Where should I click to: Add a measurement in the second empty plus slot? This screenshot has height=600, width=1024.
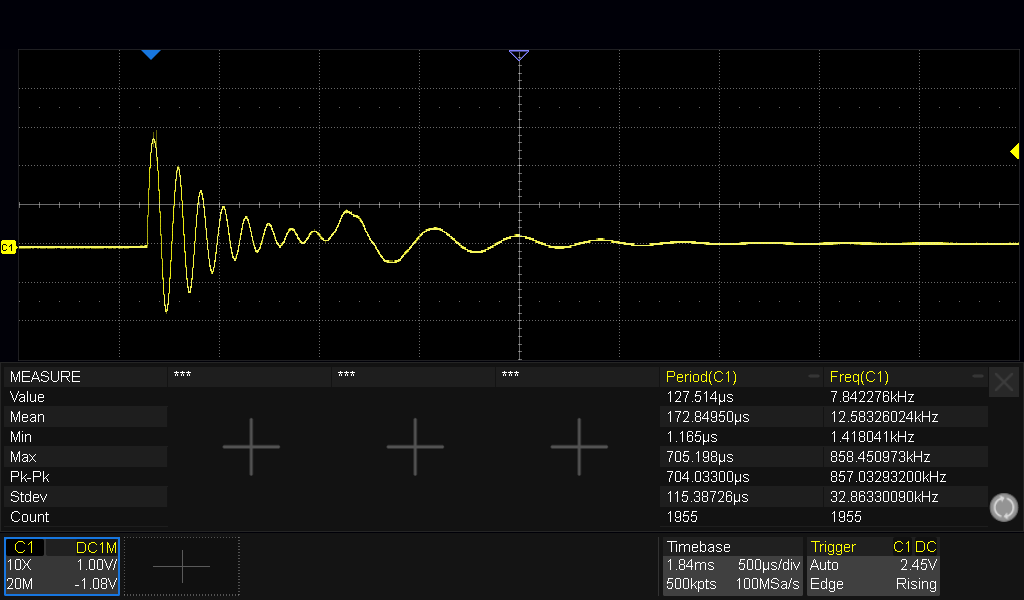pos(415,446)
